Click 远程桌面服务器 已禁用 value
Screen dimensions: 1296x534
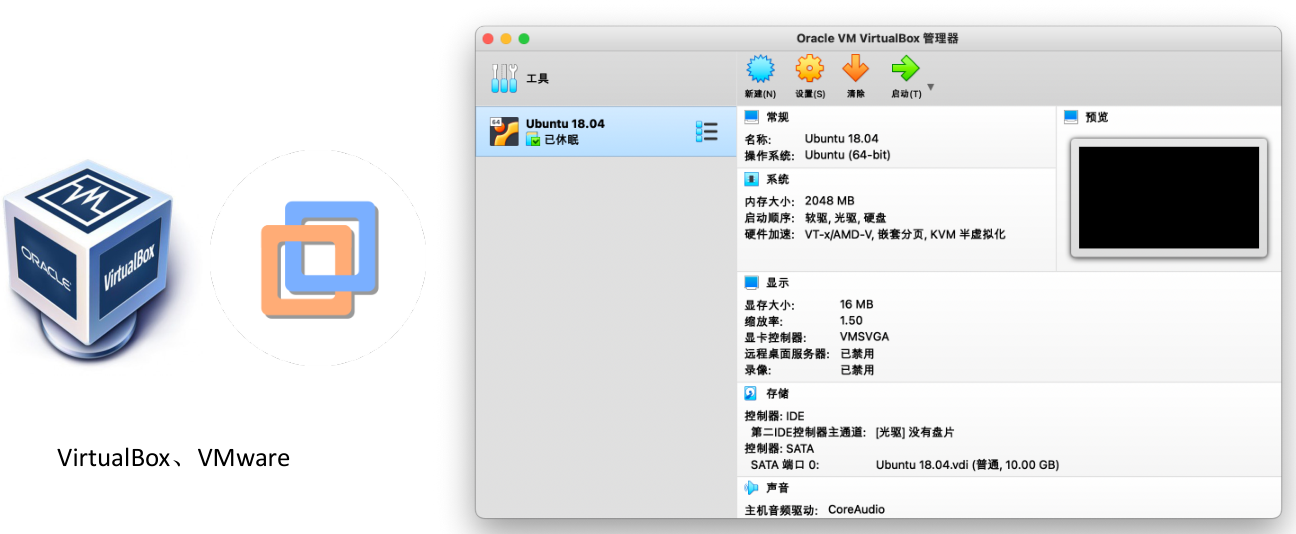point(857,354)
